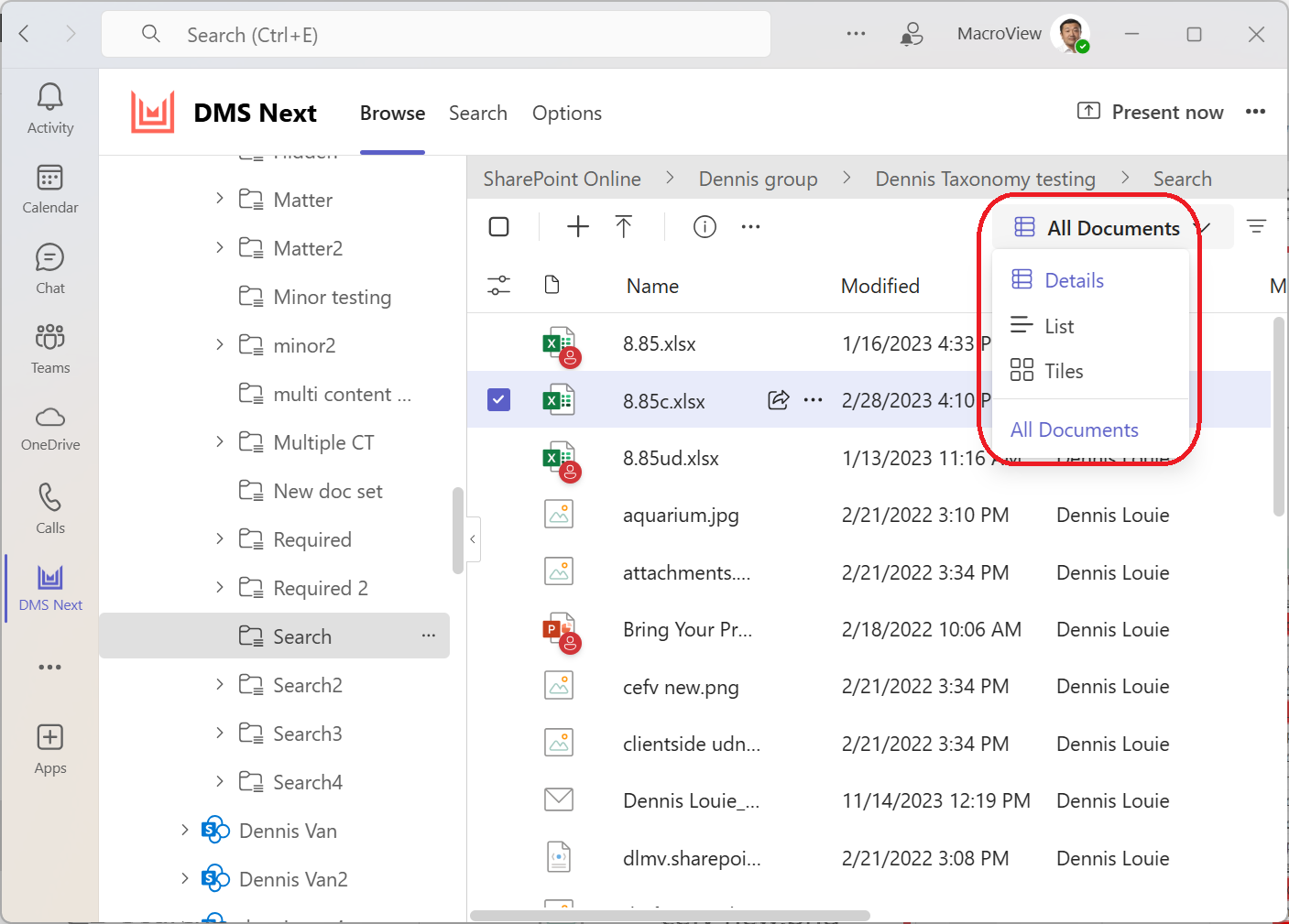The height and width of the screenshot is (924, 1289).
Task: Open OneDrive cloud icon
Action: (50, 429)
